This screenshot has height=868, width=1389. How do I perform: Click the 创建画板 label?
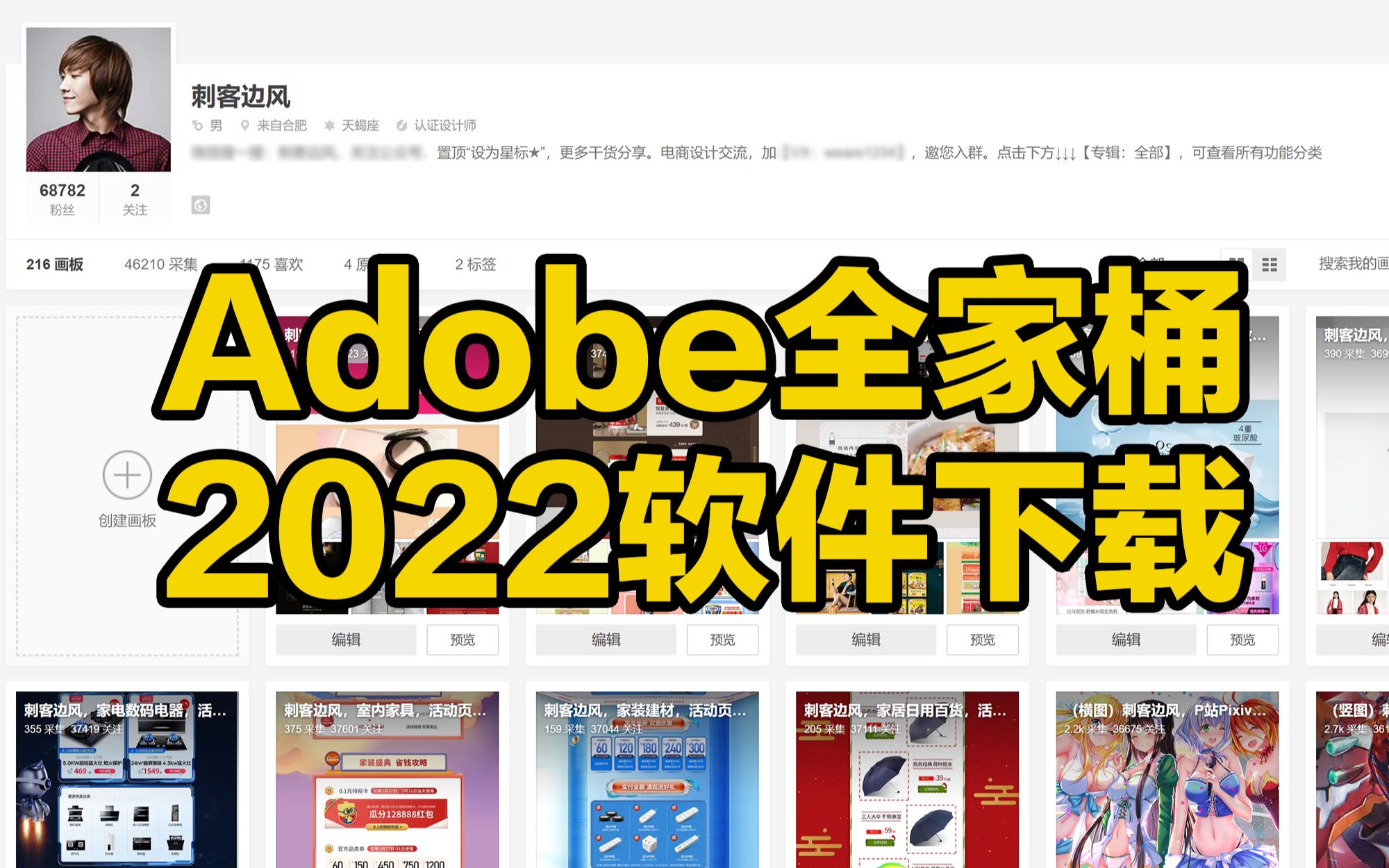[127, 521]
